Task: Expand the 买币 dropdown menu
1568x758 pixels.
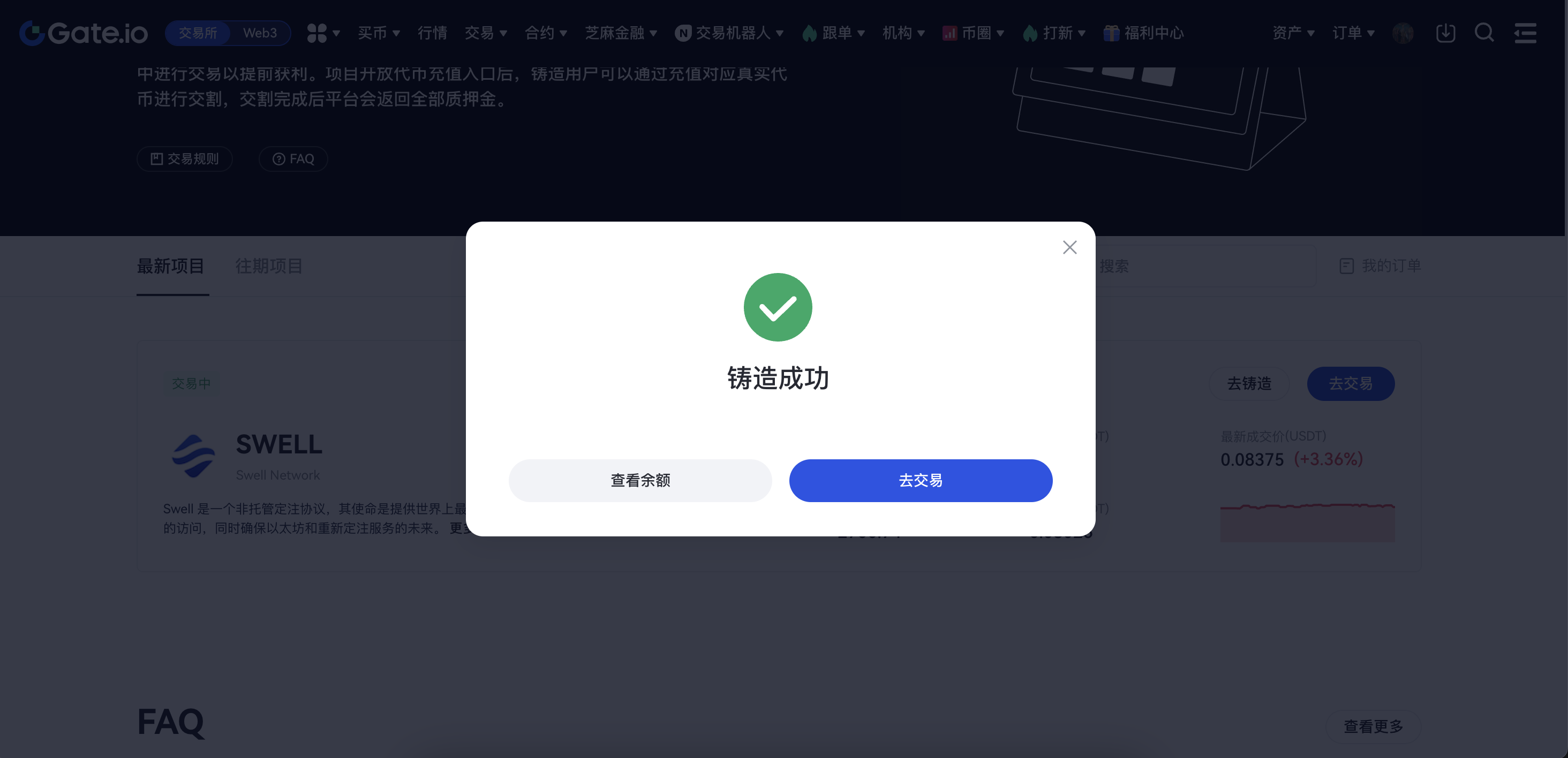Action: tap(379, 33)
